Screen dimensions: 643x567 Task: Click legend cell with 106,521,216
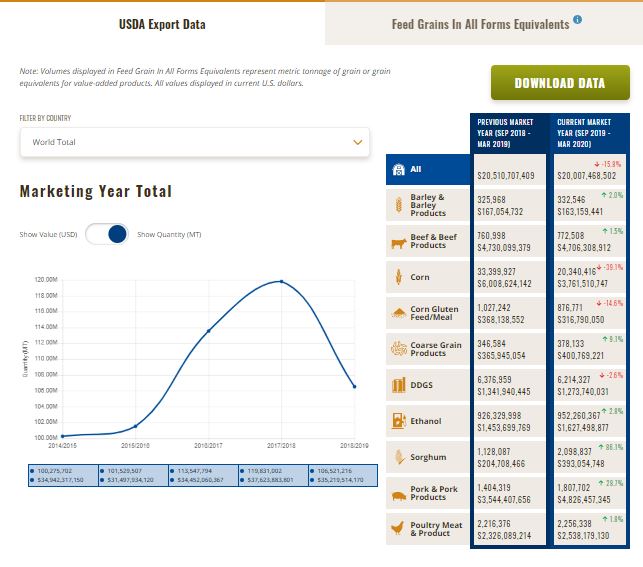pos(343,476)
